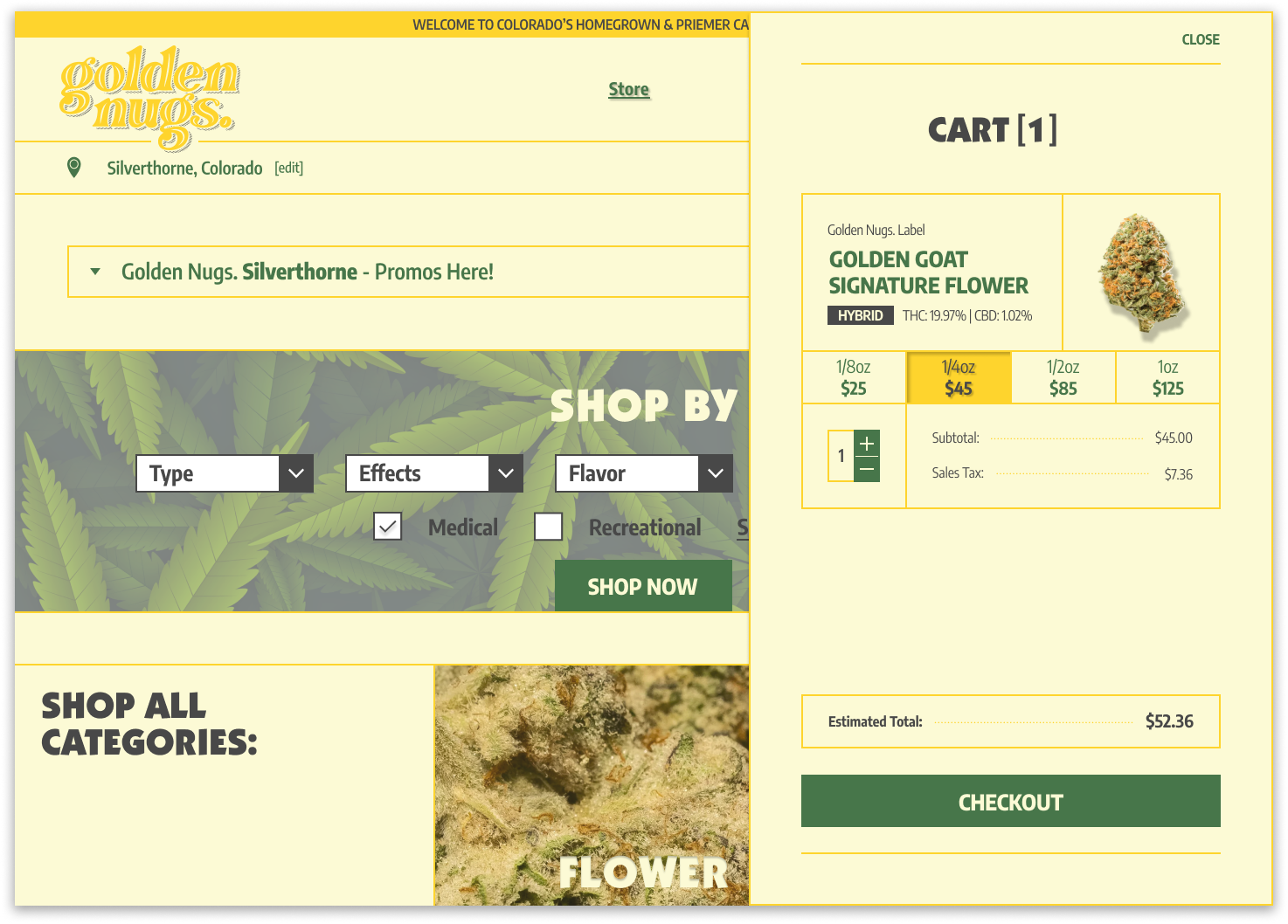Check the Recreational checkbox

548,527
